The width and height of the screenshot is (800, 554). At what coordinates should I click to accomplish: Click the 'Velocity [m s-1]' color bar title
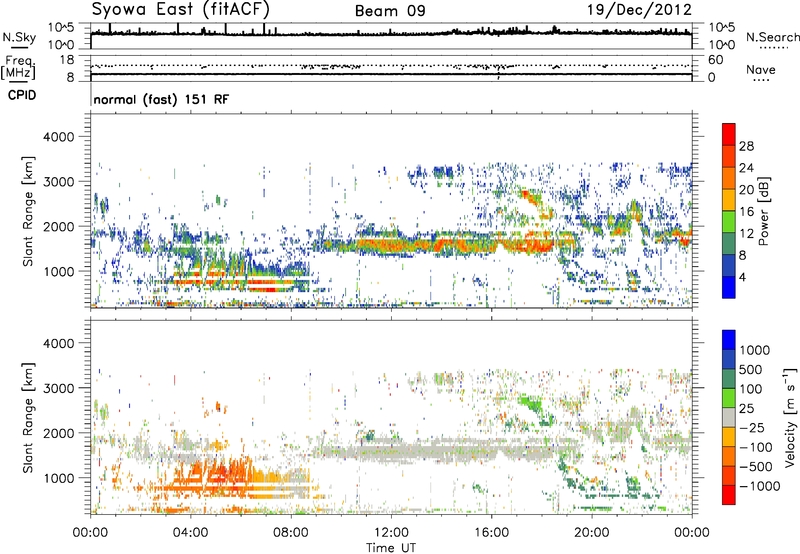pos(790,417)
